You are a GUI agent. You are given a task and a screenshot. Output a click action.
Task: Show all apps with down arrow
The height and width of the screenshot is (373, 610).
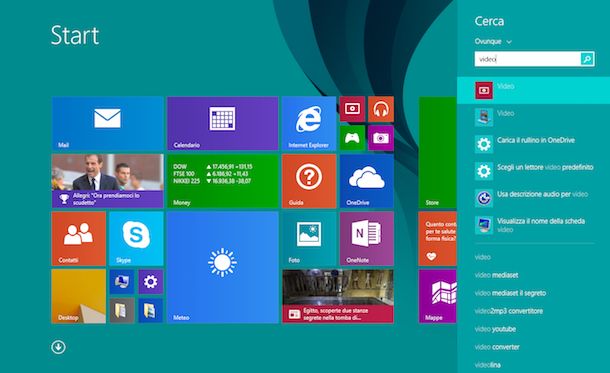tap(58, 347)
